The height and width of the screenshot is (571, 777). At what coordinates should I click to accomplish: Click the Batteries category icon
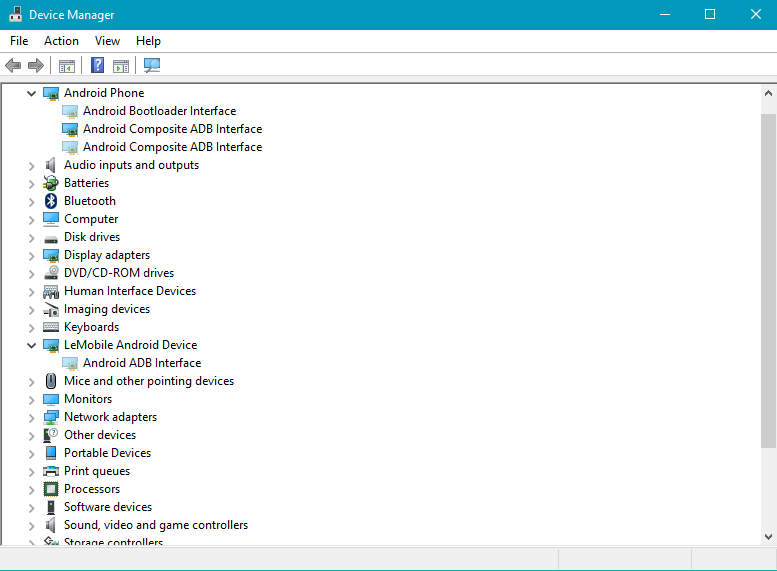[x=51, y=183]
